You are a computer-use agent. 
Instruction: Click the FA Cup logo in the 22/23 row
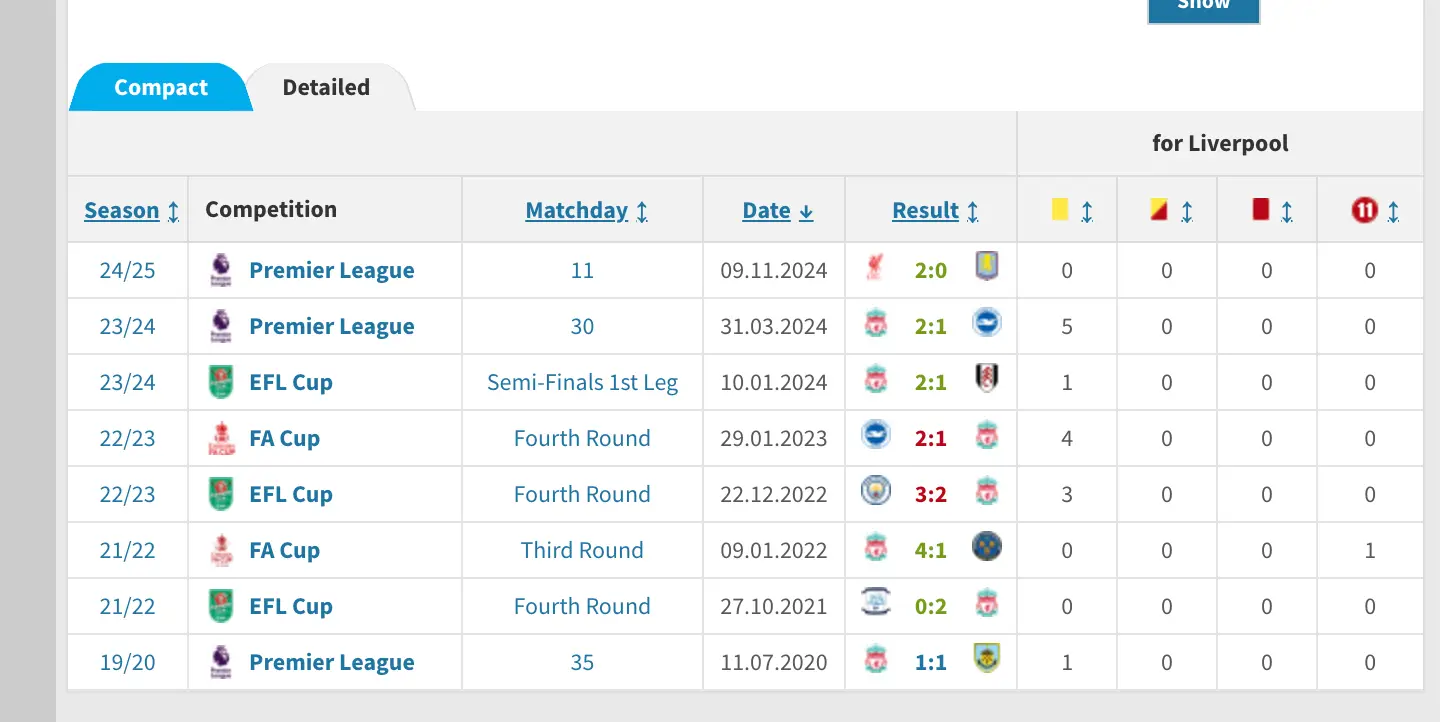coord(220,438)
